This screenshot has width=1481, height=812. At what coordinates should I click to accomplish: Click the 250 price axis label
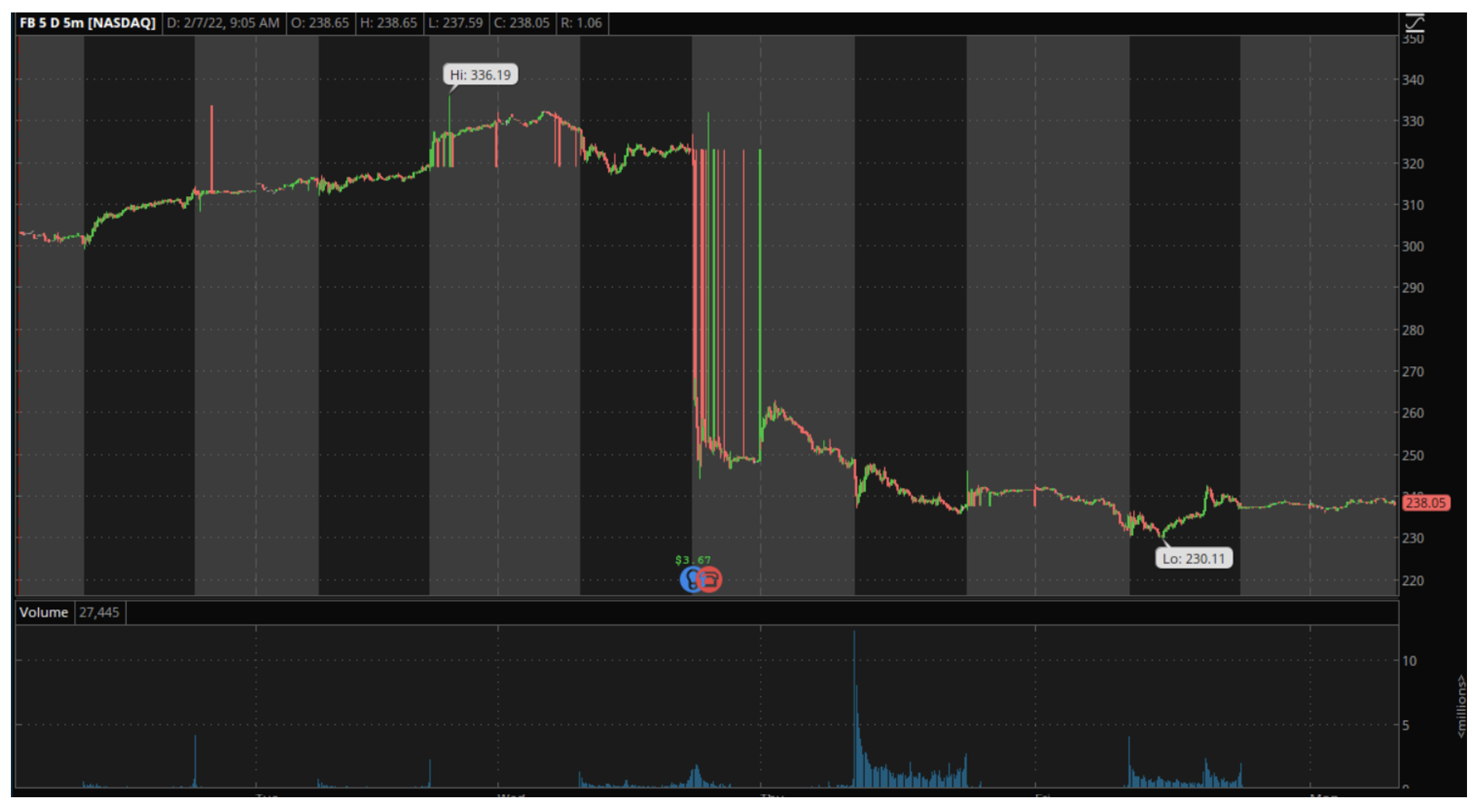pyautogui.click(x=1413, y=456)
